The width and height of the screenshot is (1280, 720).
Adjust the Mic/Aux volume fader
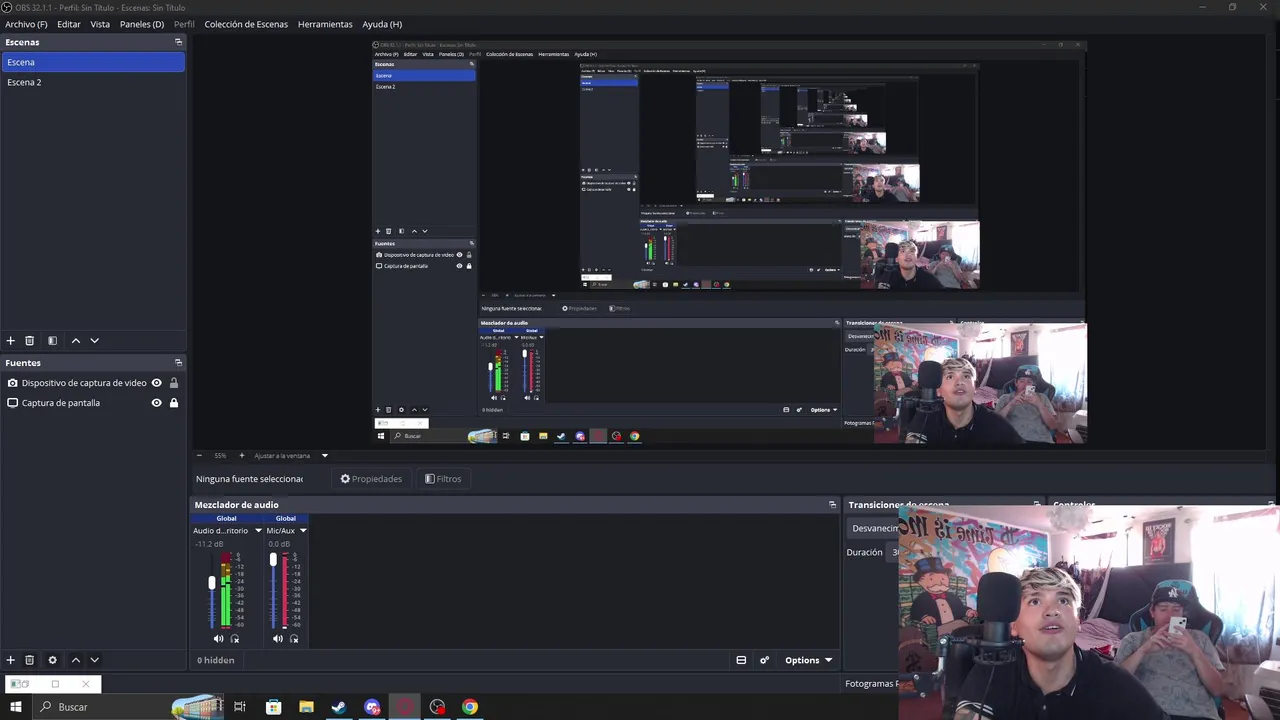pos(273,561)
